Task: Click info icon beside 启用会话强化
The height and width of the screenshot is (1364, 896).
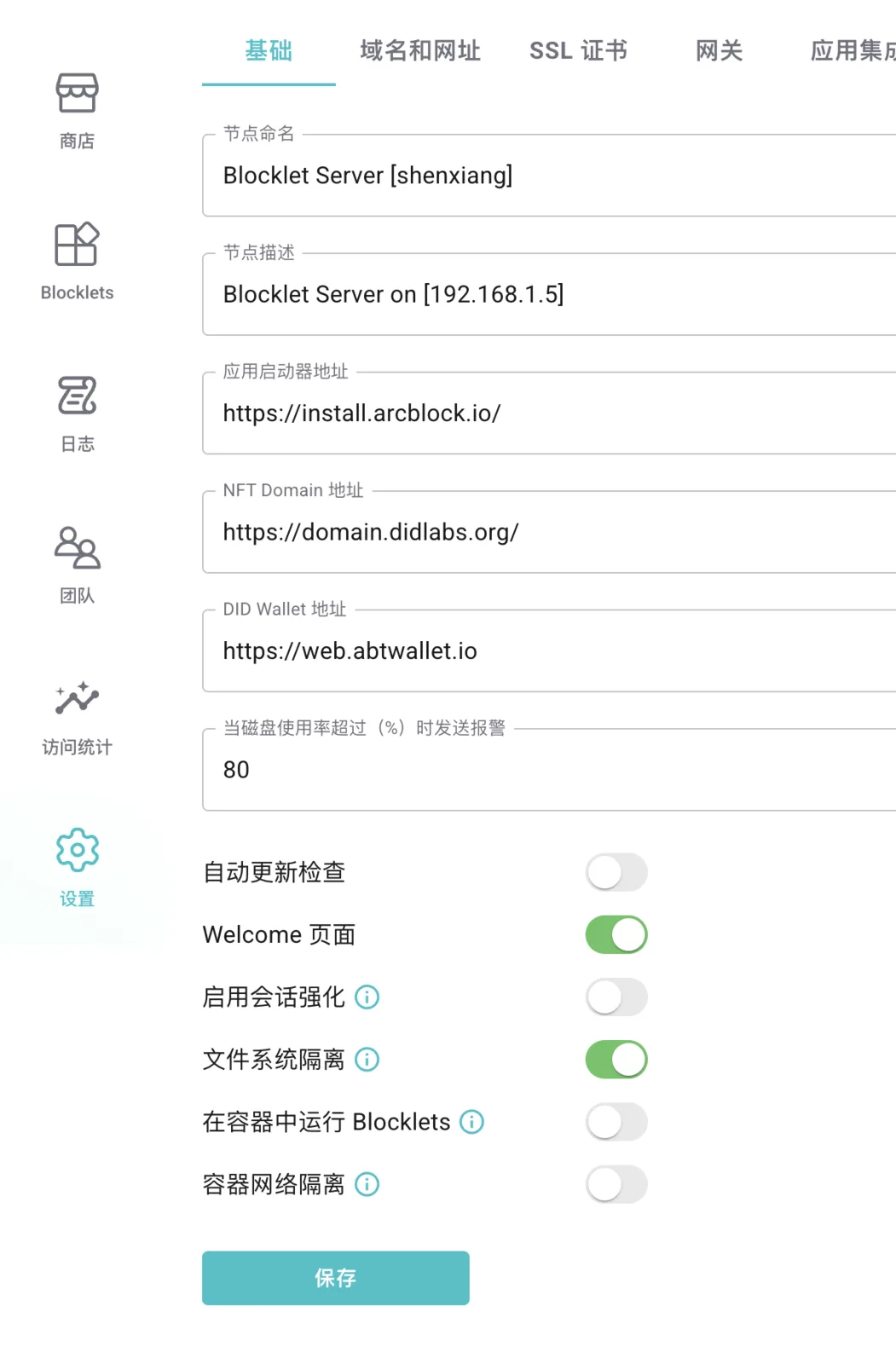Action: (x=367, y=997)
